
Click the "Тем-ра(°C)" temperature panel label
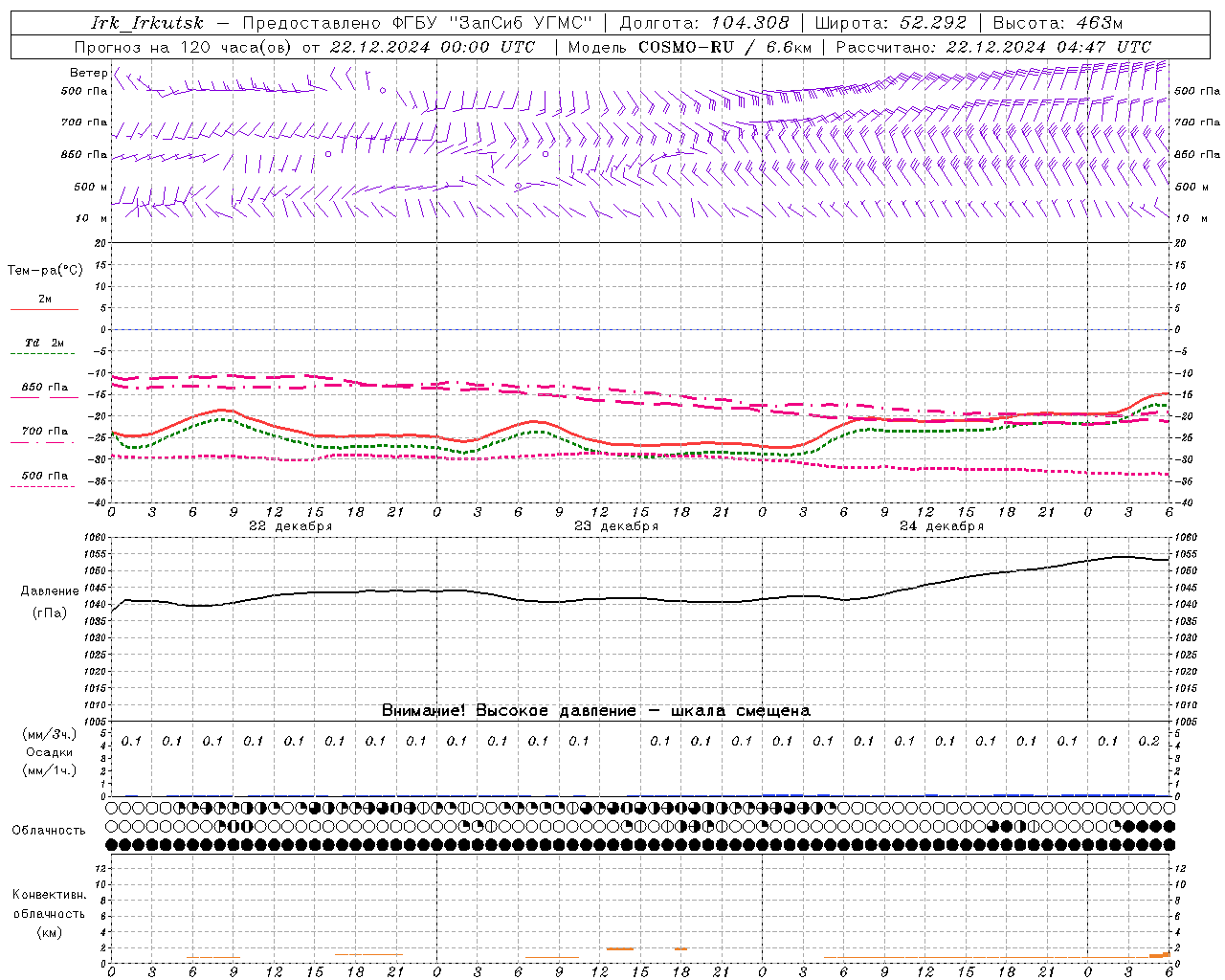(45, 271)
